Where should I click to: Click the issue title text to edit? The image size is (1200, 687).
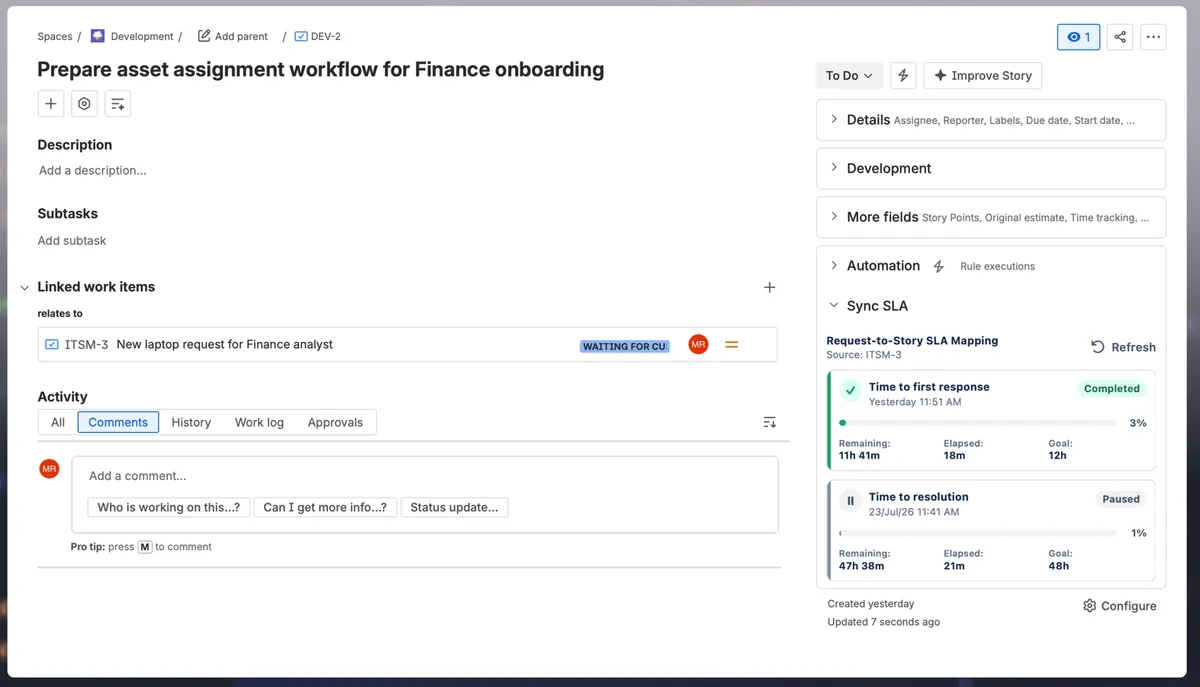321,69
